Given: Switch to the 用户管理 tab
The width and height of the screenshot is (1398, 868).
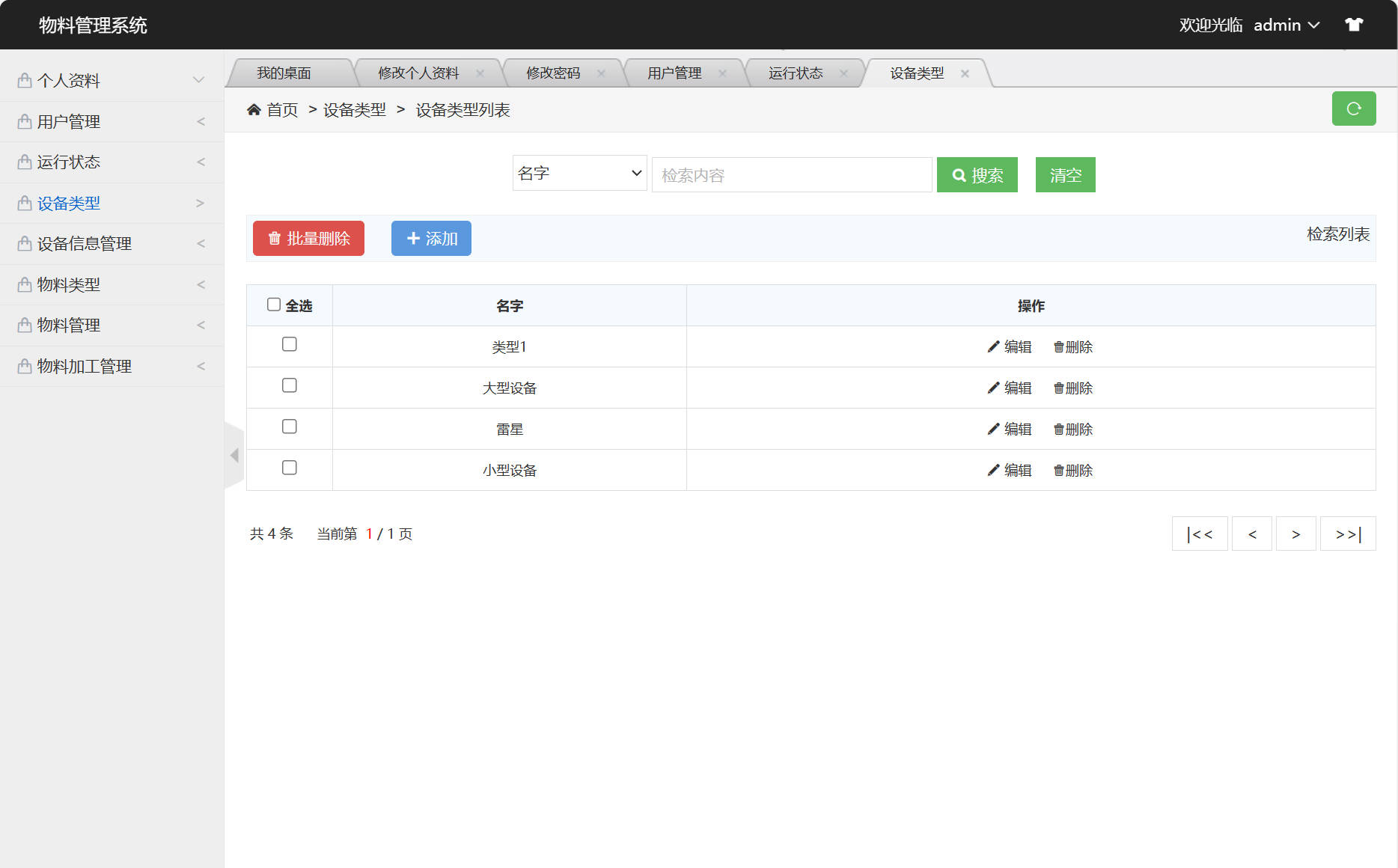Looking at the screenshot, I should click(x=673, y=73).
